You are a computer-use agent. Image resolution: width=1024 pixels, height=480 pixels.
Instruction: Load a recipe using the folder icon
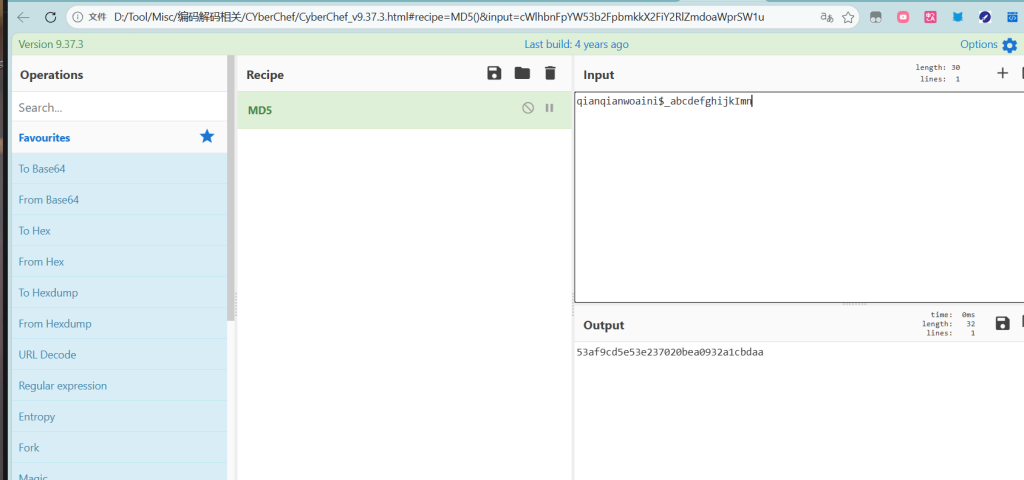coord(522,74)
